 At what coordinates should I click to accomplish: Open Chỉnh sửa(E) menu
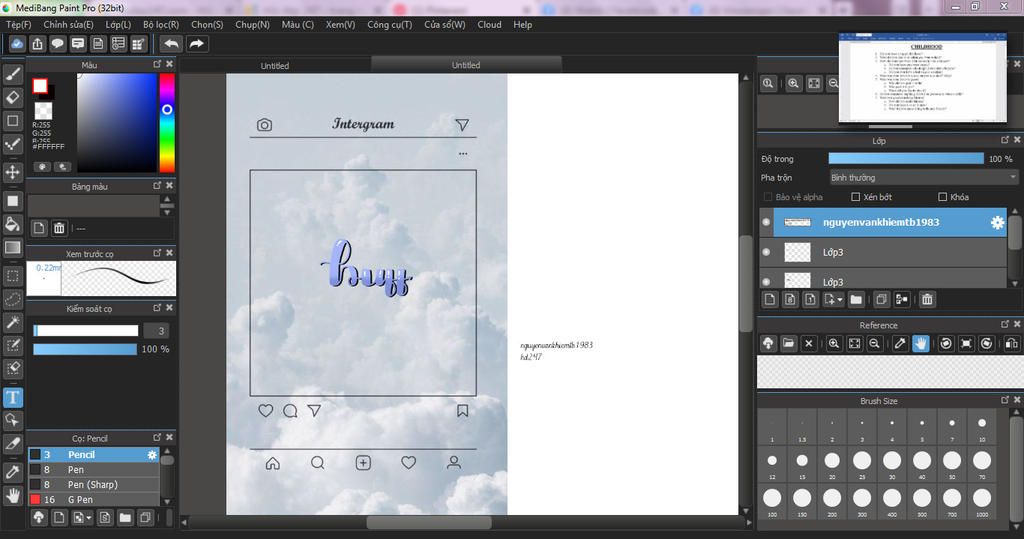[x=69, y=24]
